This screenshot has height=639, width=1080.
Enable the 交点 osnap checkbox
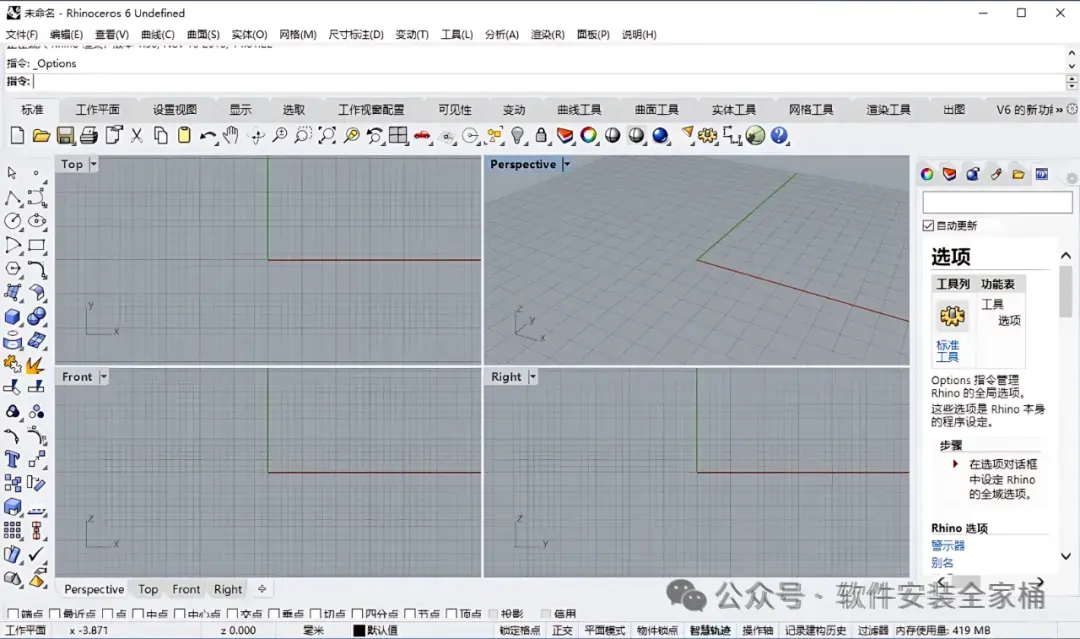coord(232,614)
